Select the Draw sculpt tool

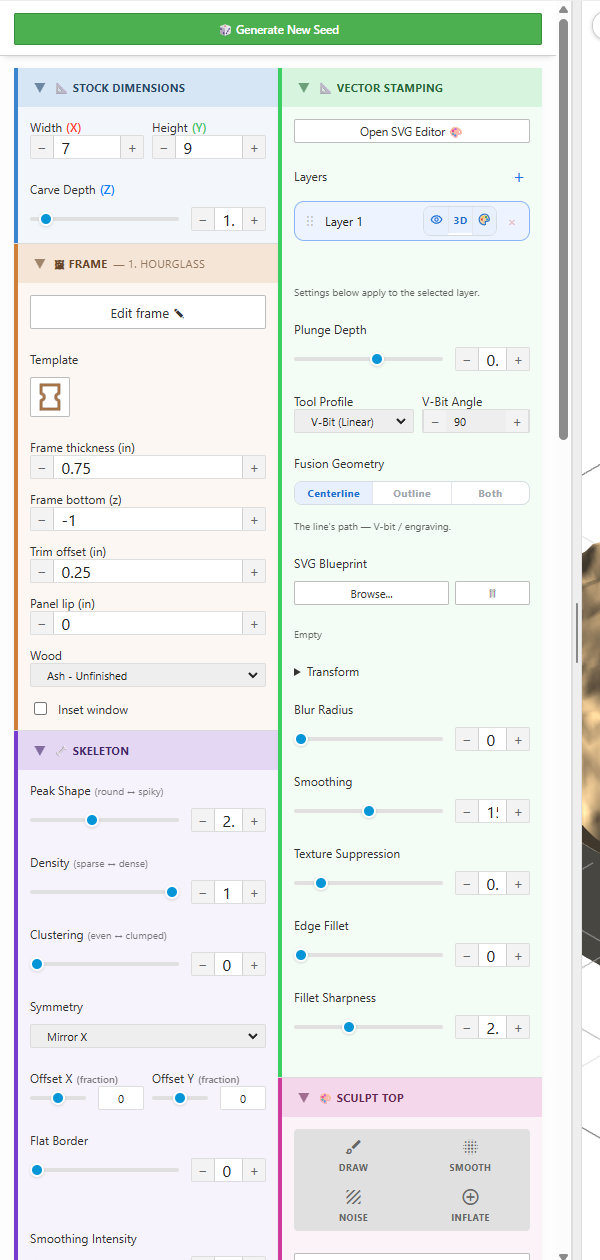(353, 1156)
